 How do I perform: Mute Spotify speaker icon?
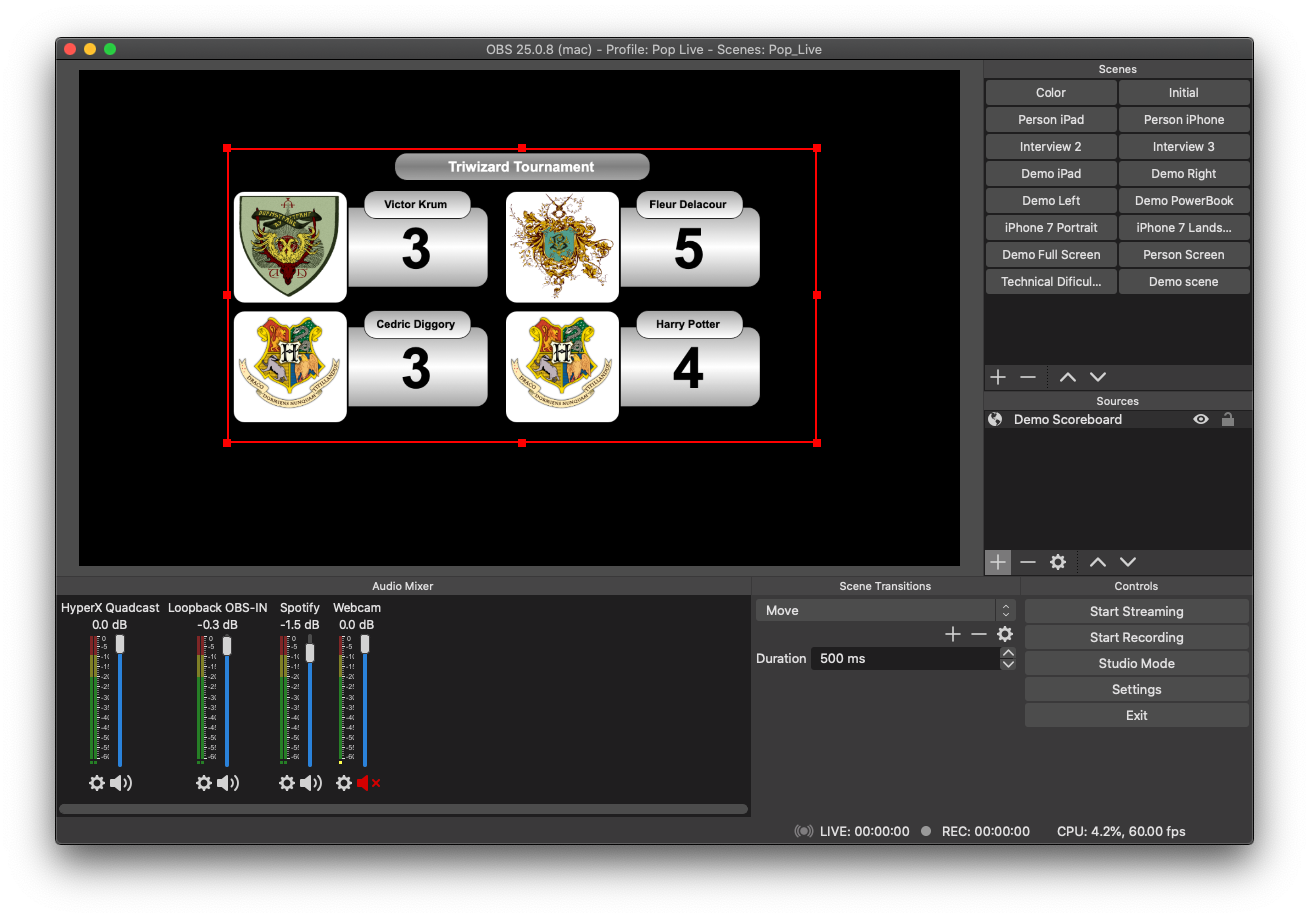[311, 783]
